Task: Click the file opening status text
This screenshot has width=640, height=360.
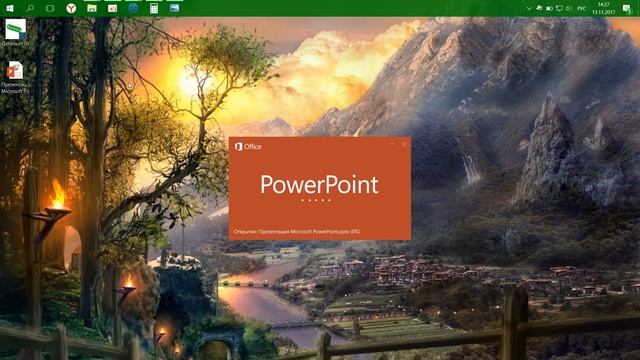Action: (297, 231)
